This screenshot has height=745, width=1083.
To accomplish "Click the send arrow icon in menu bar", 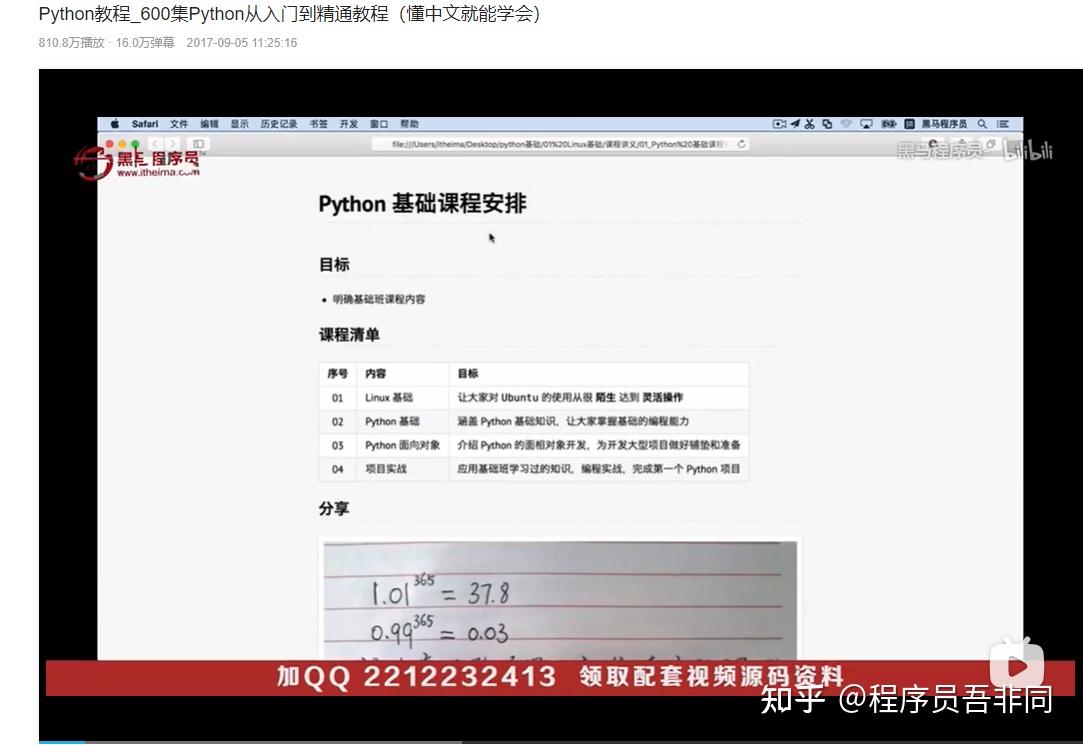I will pos(796,124).
